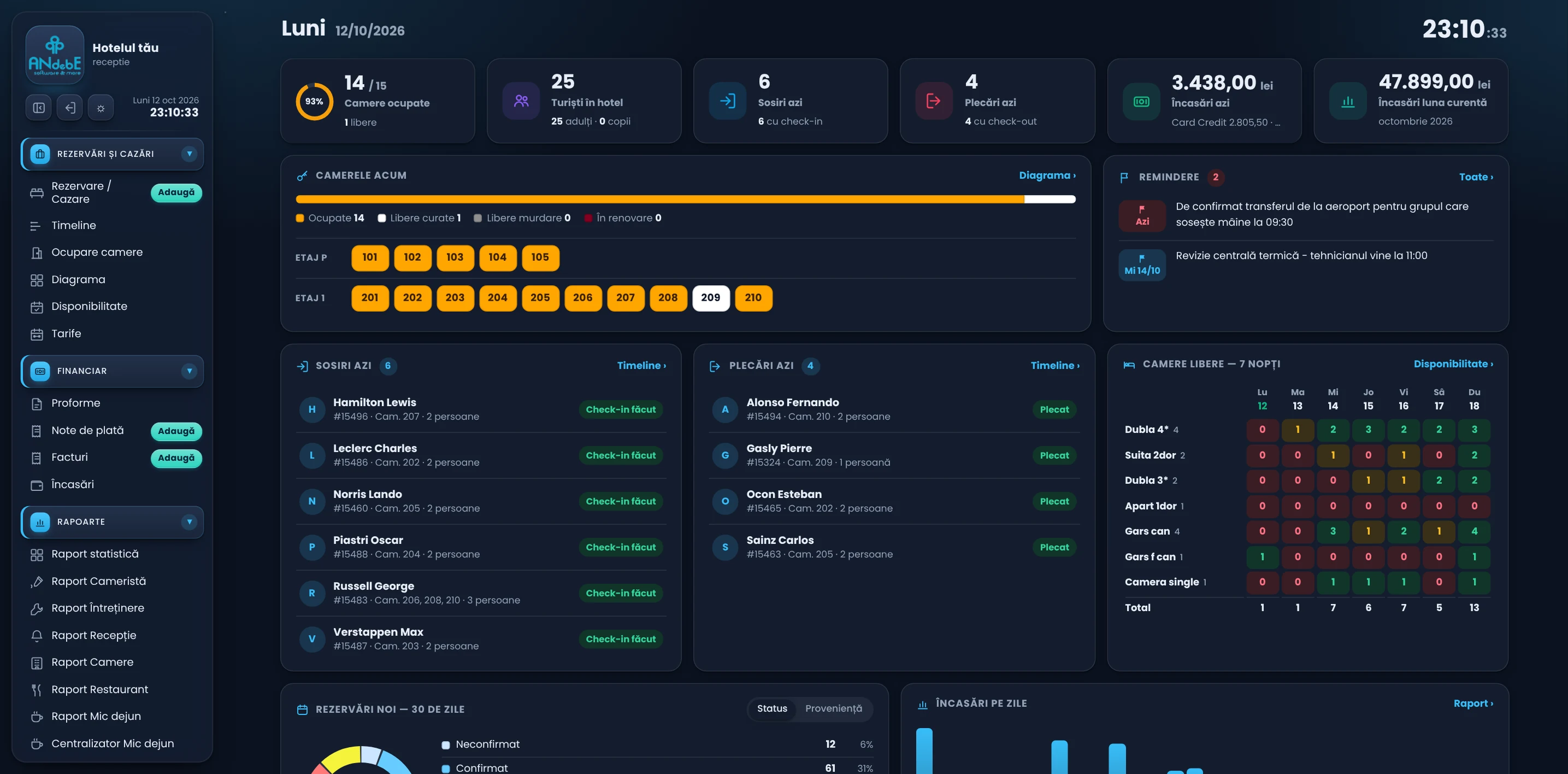The image size is (1568, 774).
Task: Toggle the sidebar collapse icon
Action: point(38,108)
